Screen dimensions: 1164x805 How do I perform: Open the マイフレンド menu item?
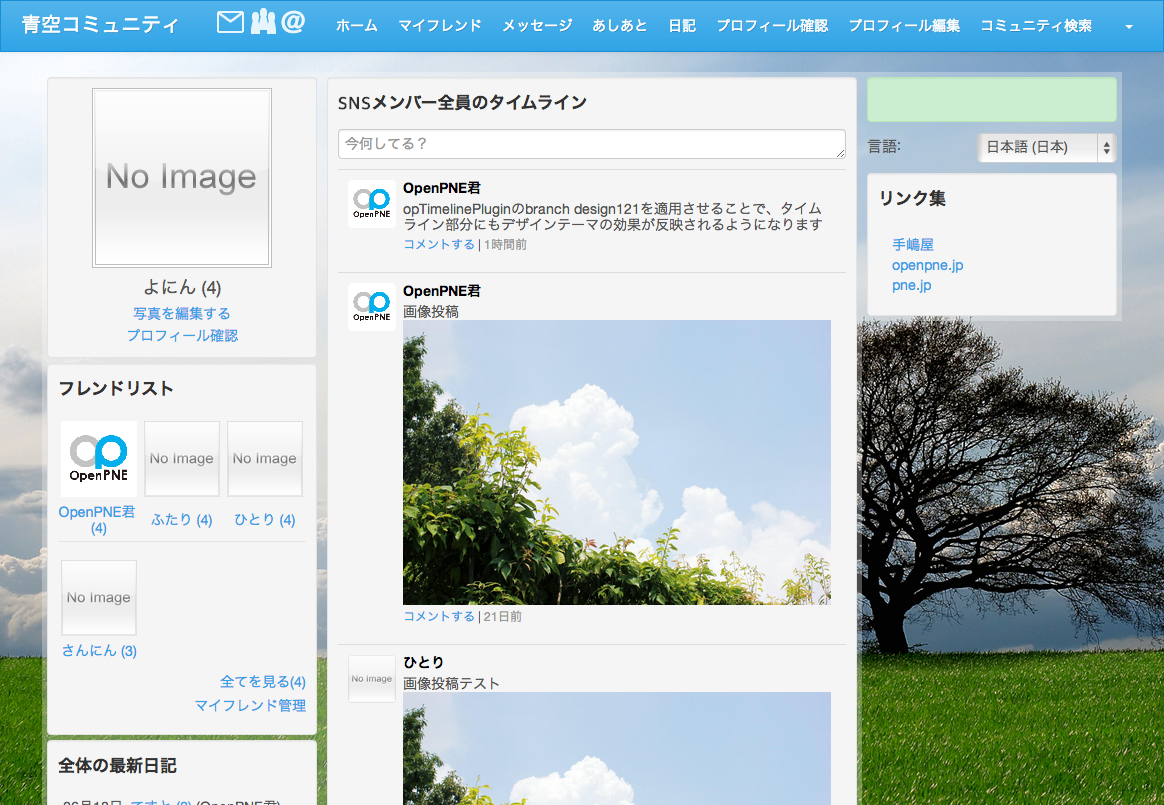tap(440, 26)
